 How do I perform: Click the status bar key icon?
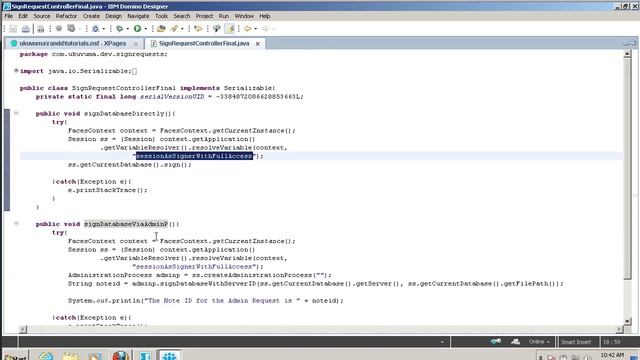coord(496,341)
